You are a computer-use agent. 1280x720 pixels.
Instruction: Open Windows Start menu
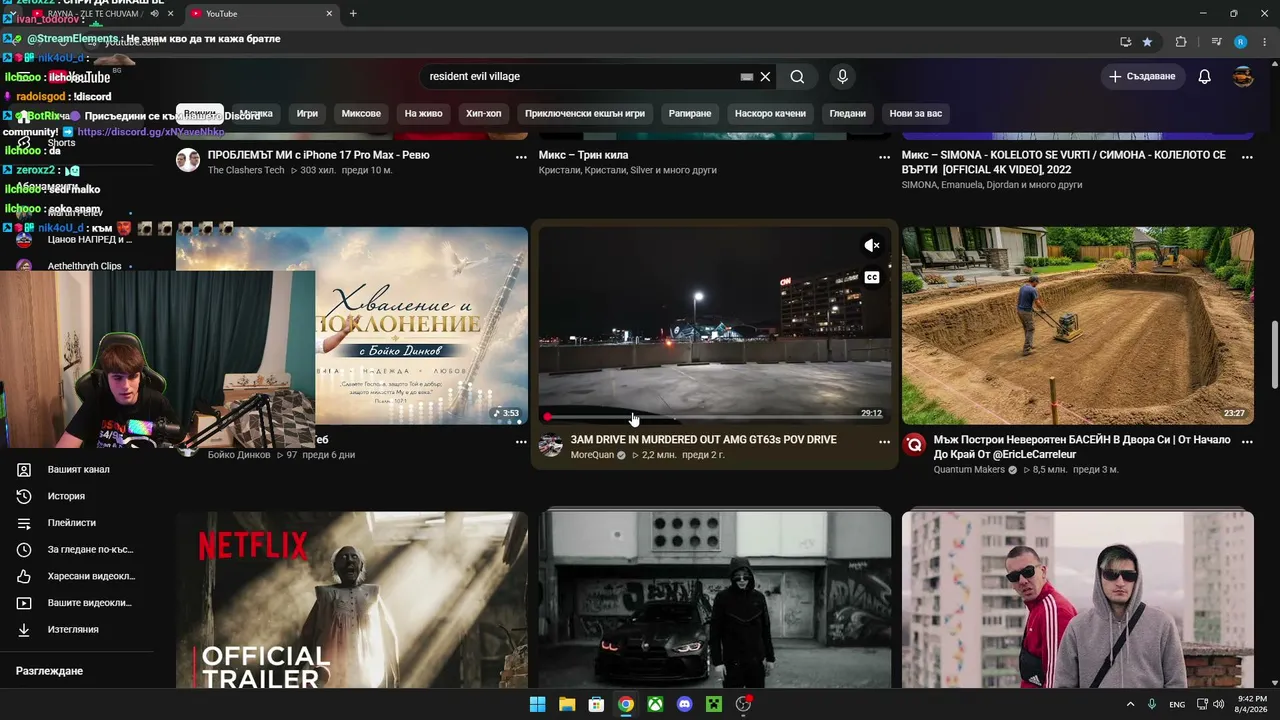[x=537, y=704]
